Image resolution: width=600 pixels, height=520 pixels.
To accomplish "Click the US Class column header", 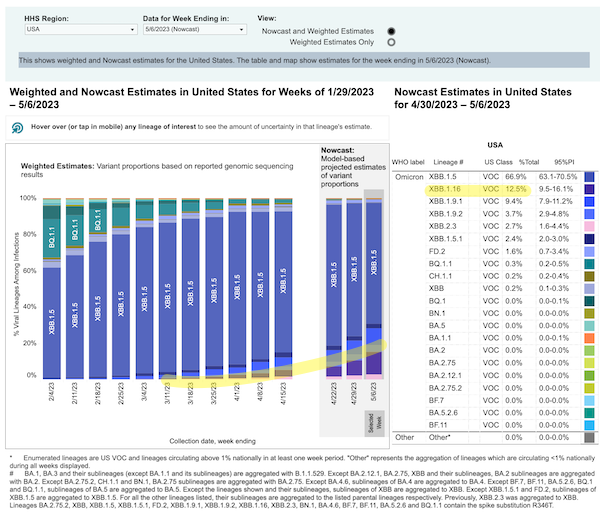I will tap(498, 162).
